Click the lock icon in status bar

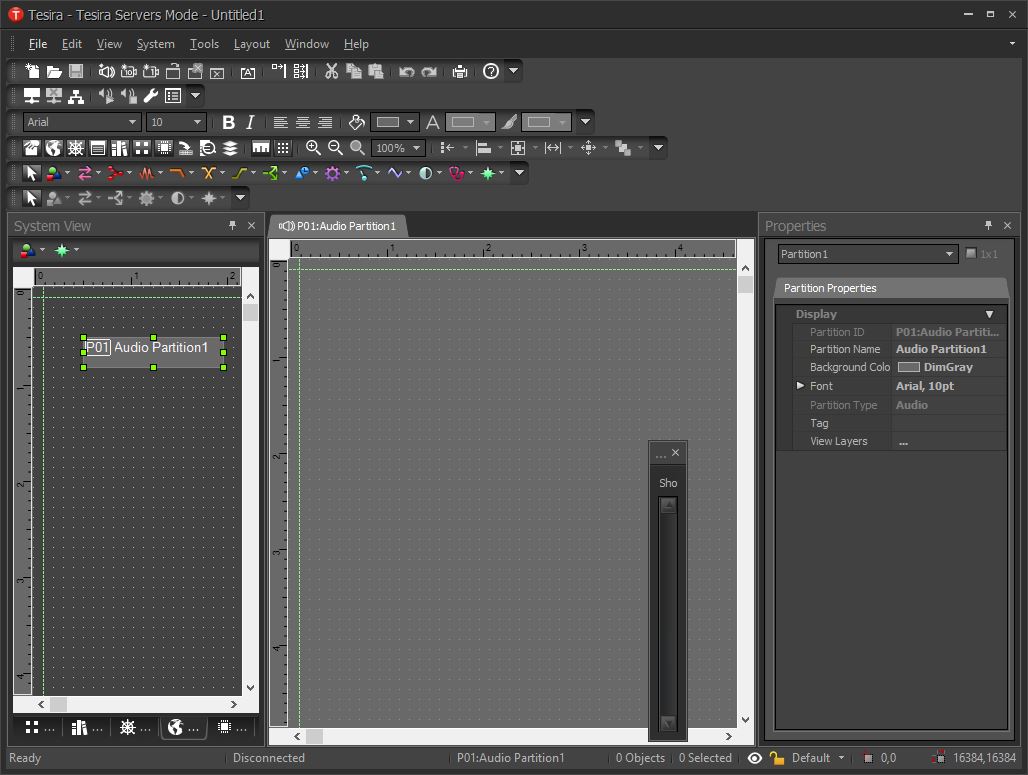[x=777, y=758]
